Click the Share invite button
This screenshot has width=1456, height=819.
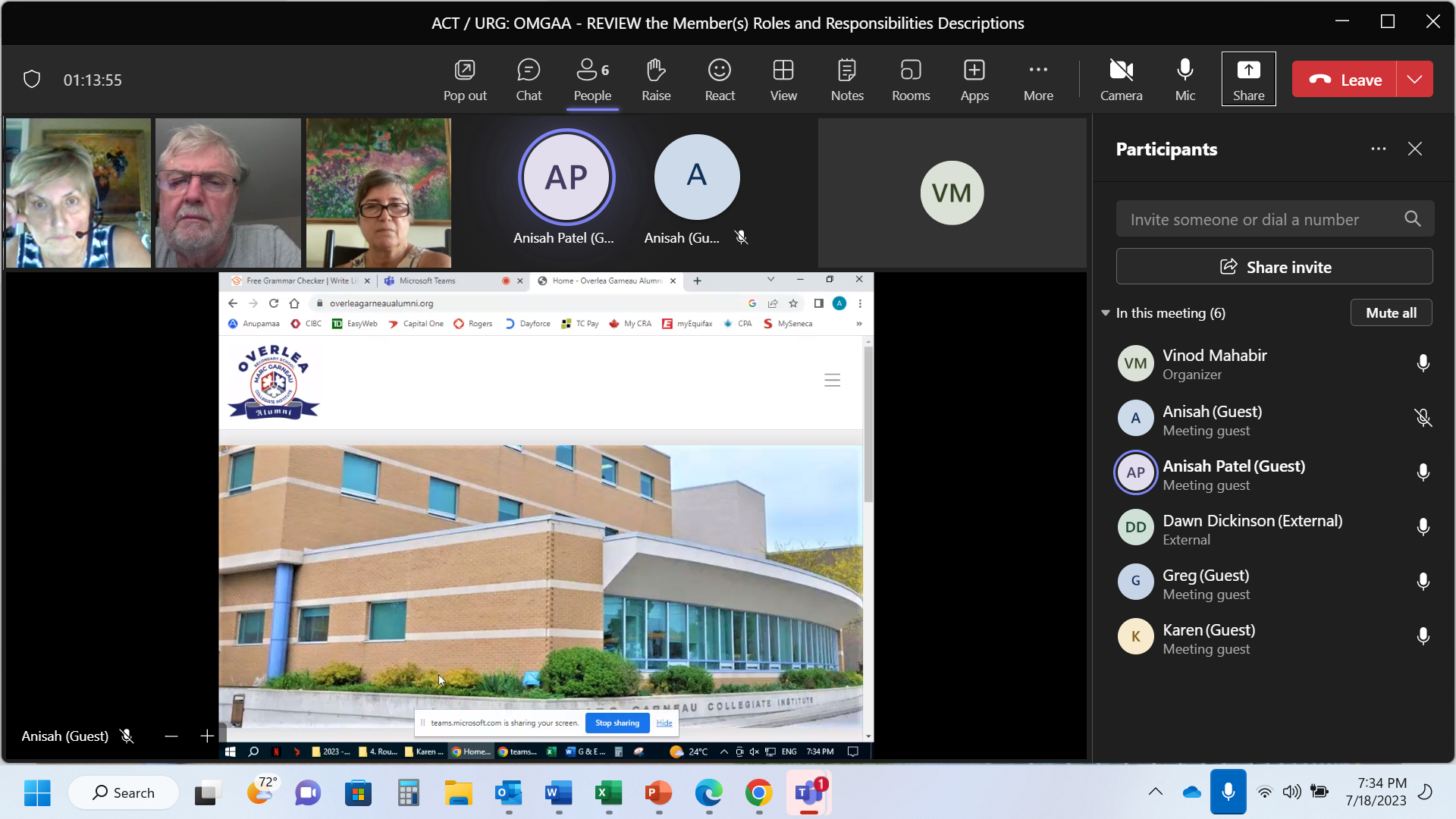pyautogui.click(x=1274, y=267)
